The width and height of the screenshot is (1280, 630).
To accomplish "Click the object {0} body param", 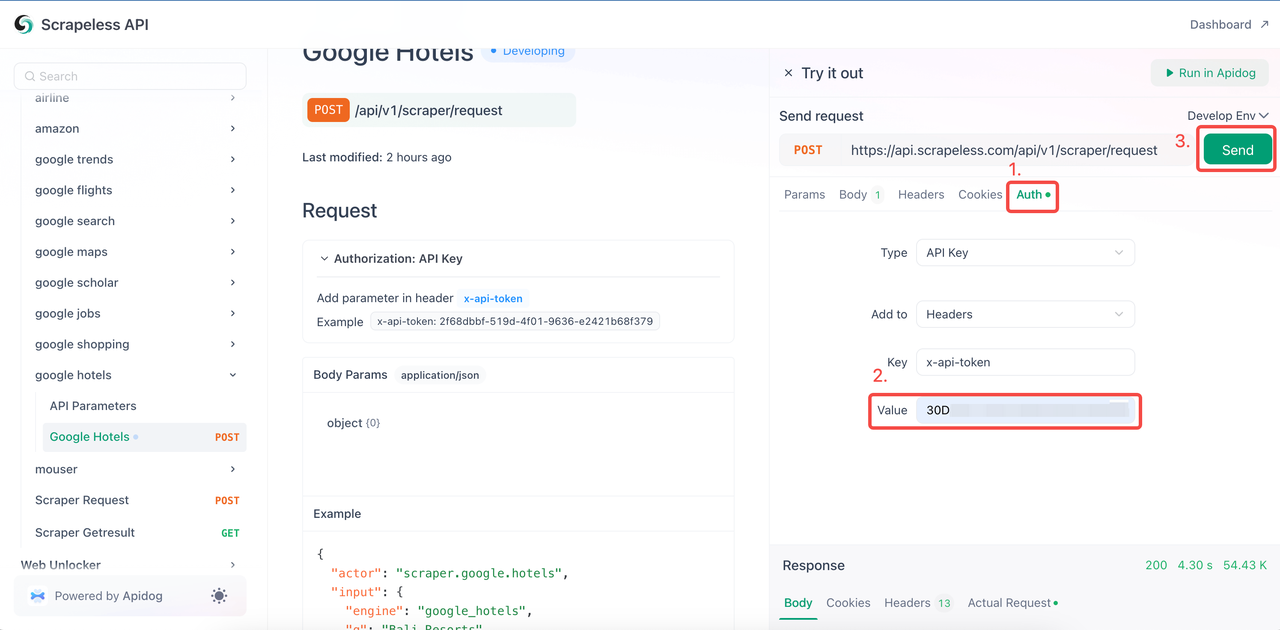I will pos(353,423).
